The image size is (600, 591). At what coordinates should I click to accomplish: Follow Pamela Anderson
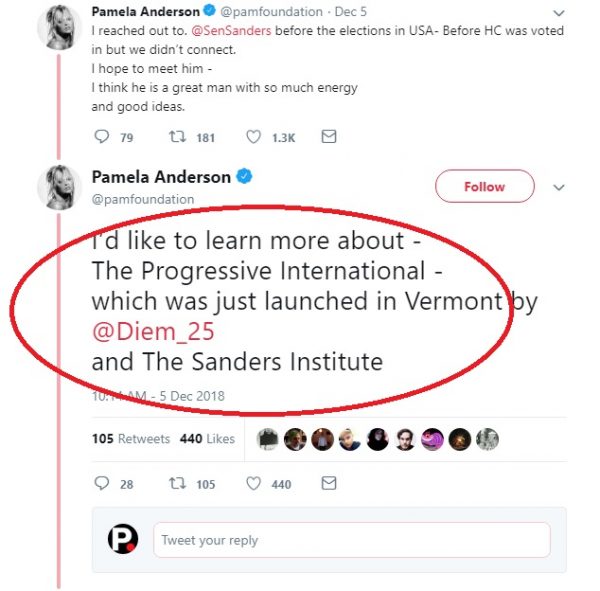[x=484, y=187]
